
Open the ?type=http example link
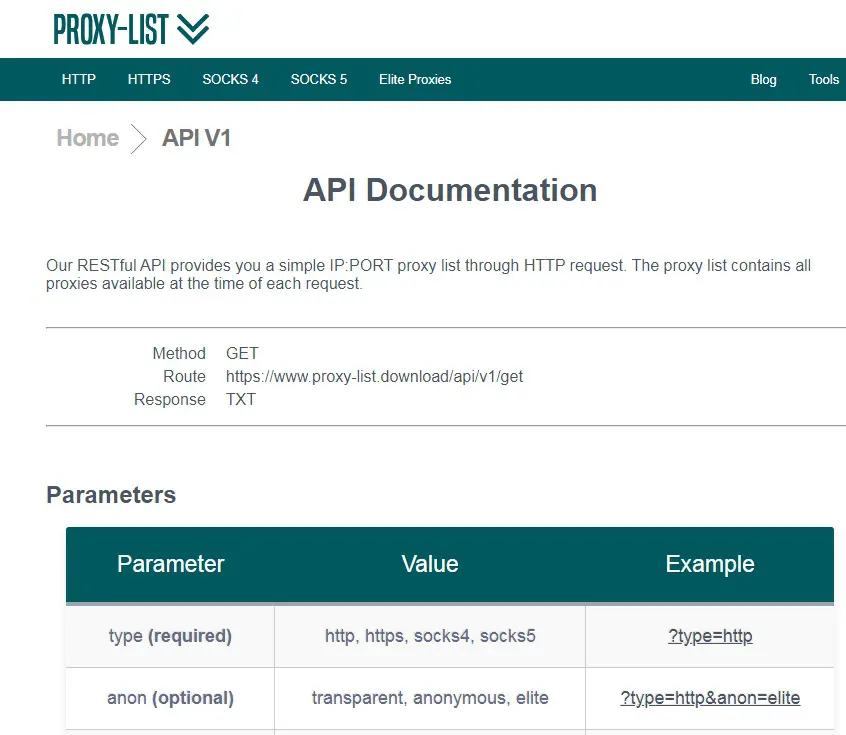[710, 636]
